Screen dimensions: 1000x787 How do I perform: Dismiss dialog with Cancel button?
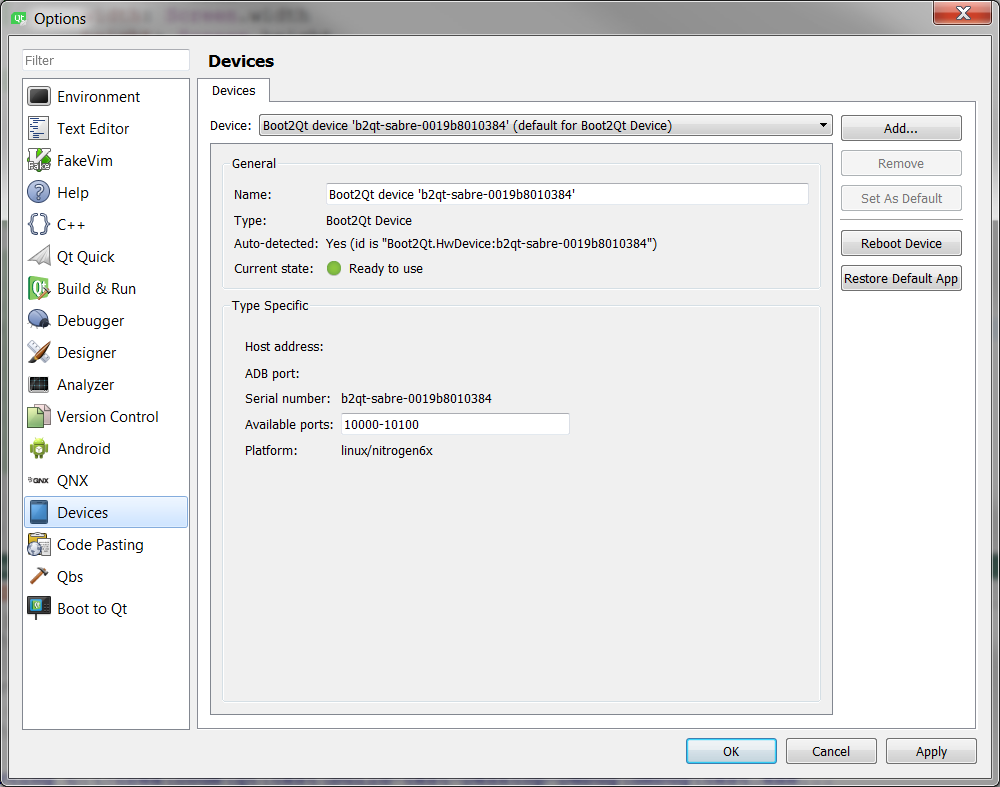pos(831,751)
